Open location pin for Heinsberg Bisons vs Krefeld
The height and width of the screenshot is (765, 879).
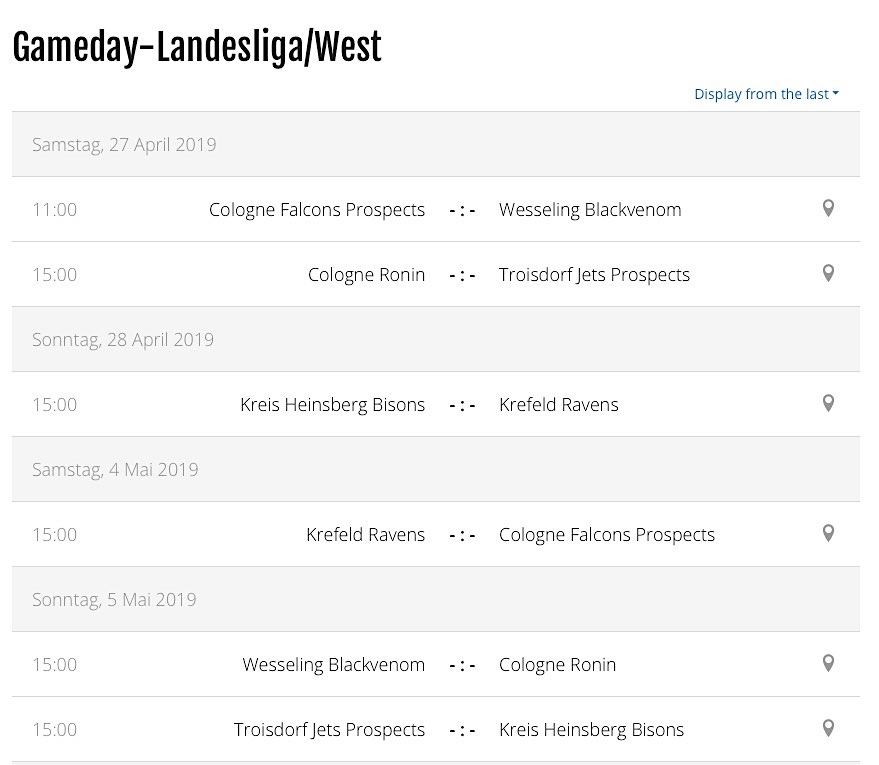pos(828,404)
